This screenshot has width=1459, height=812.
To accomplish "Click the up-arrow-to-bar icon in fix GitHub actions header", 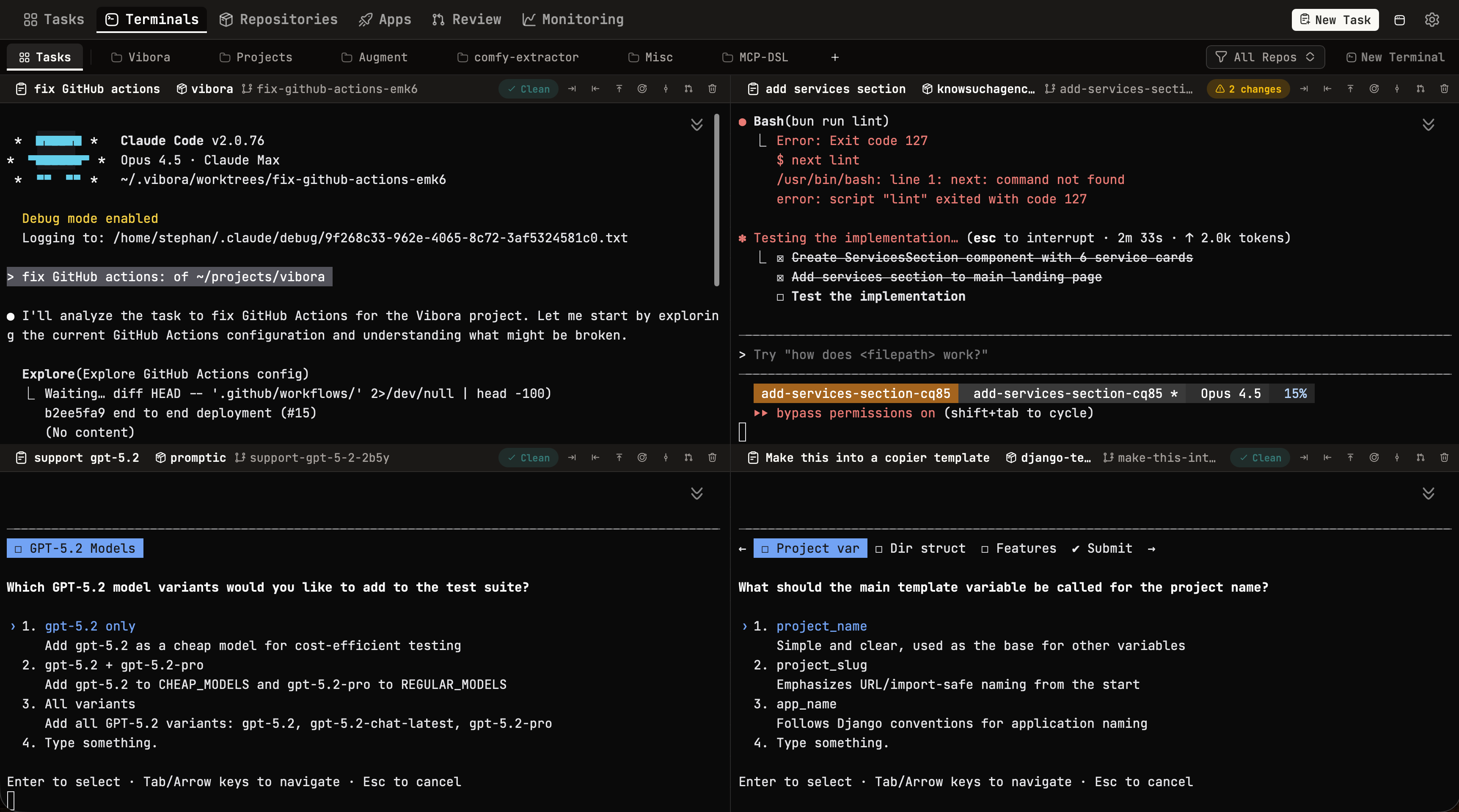I will coord(619,89).
